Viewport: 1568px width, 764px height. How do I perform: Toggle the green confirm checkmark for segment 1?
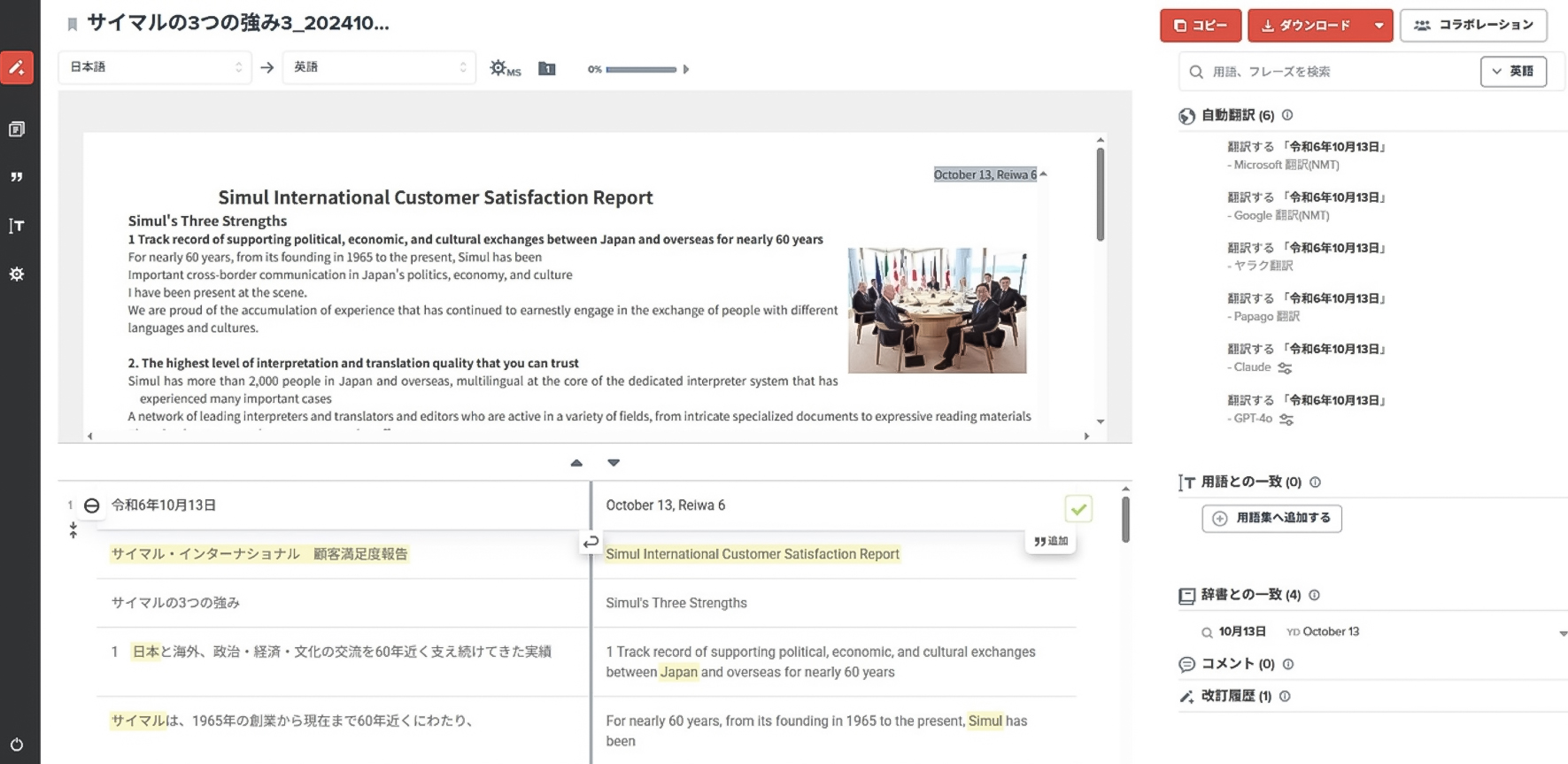point(1078,509)
